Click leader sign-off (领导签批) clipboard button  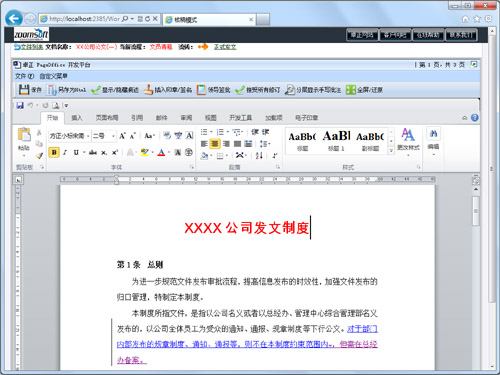coord(213,90)
